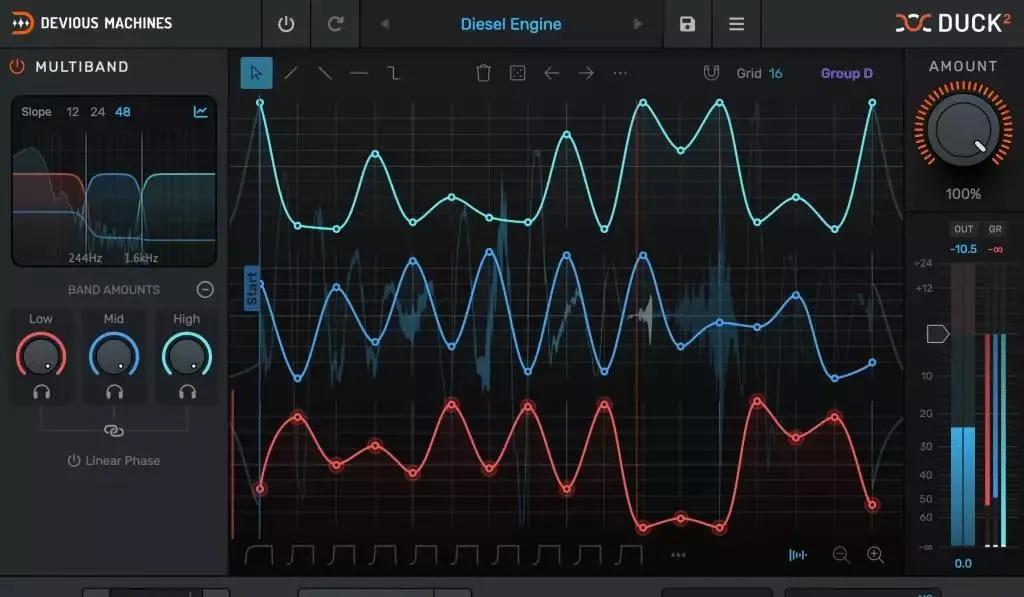Screen dimensions: 1024x597
Task: Click the zoom out magnifier
Action: click(841, 555)
